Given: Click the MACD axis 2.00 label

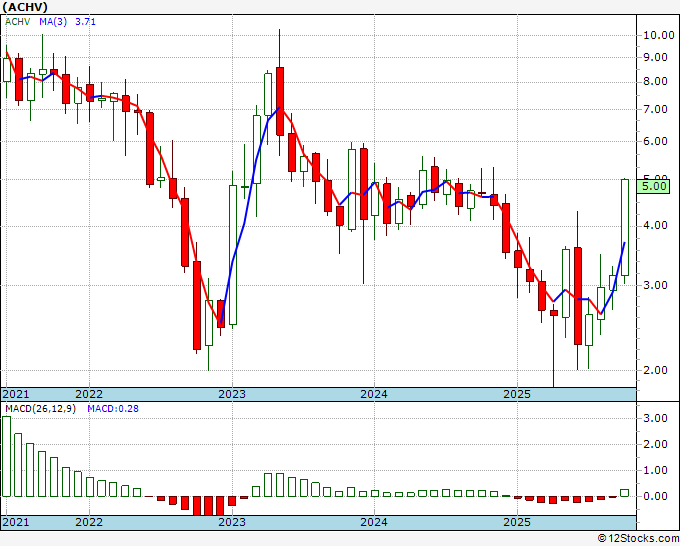Looking at the screenshot, I should tap(655, 445).
